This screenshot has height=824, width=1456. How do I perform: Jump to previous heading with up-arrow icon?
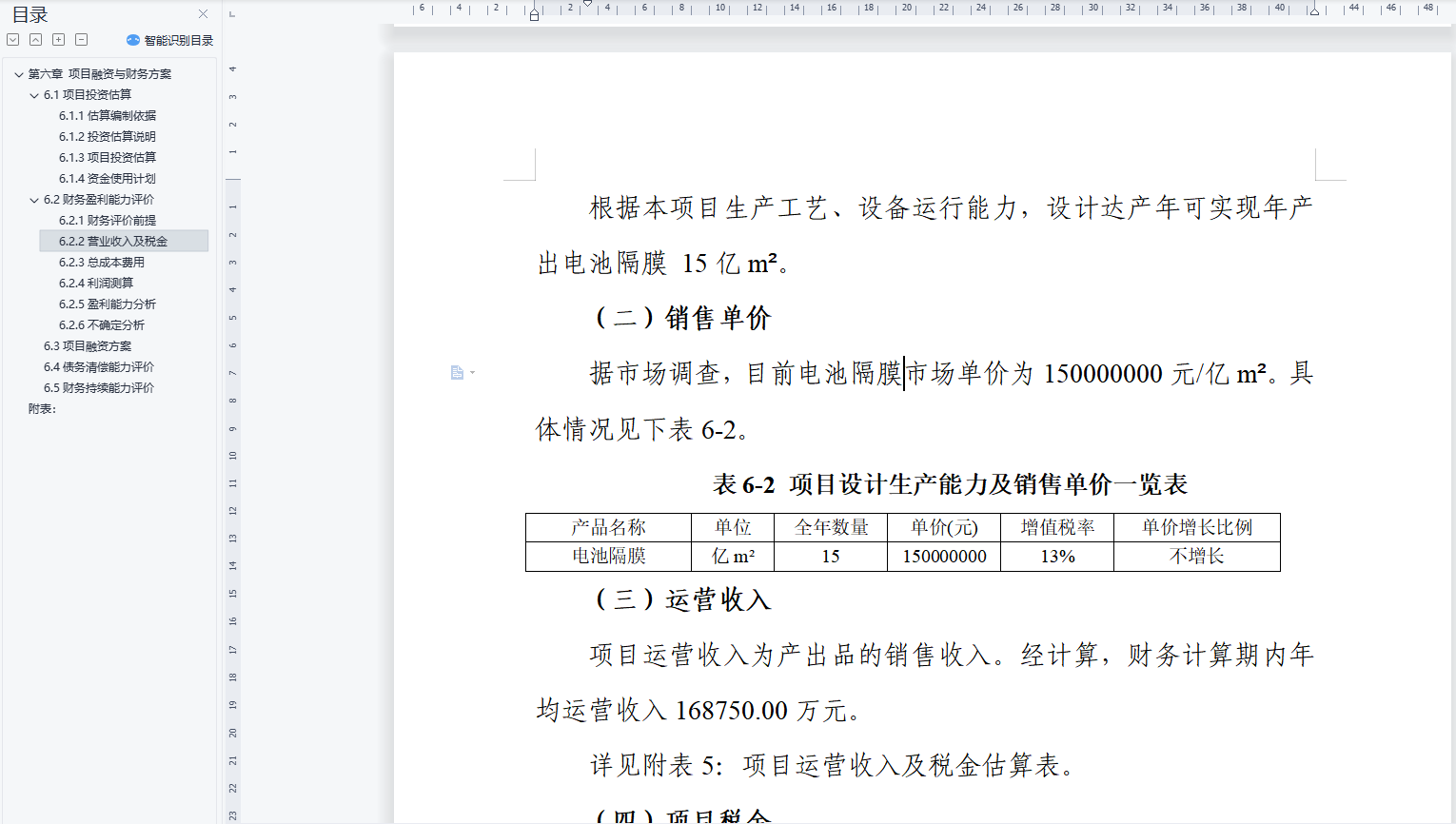[x=35, y=39]
